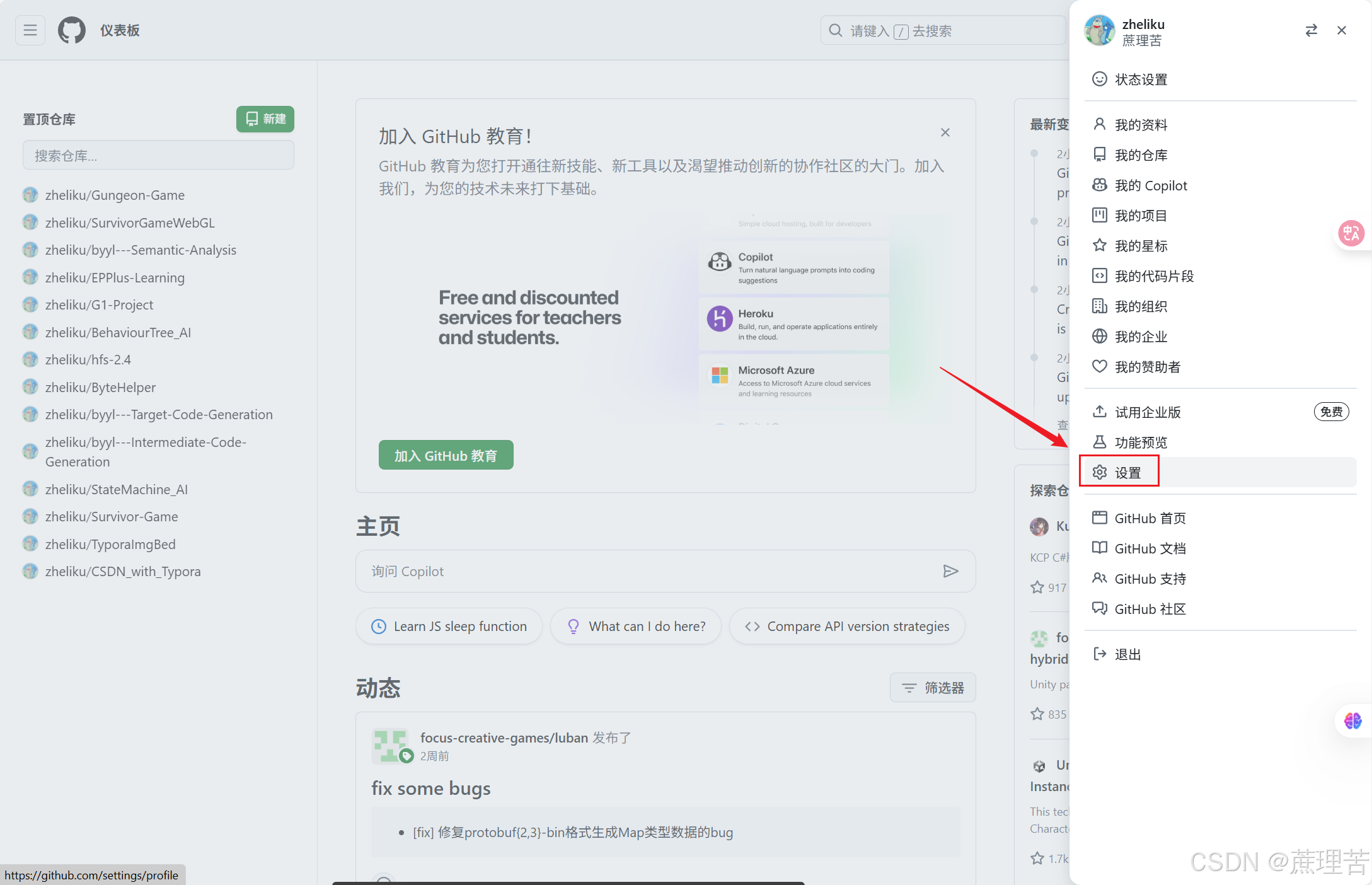Click the send arrow in Copilot box
1372x885 pixels.
950,571
